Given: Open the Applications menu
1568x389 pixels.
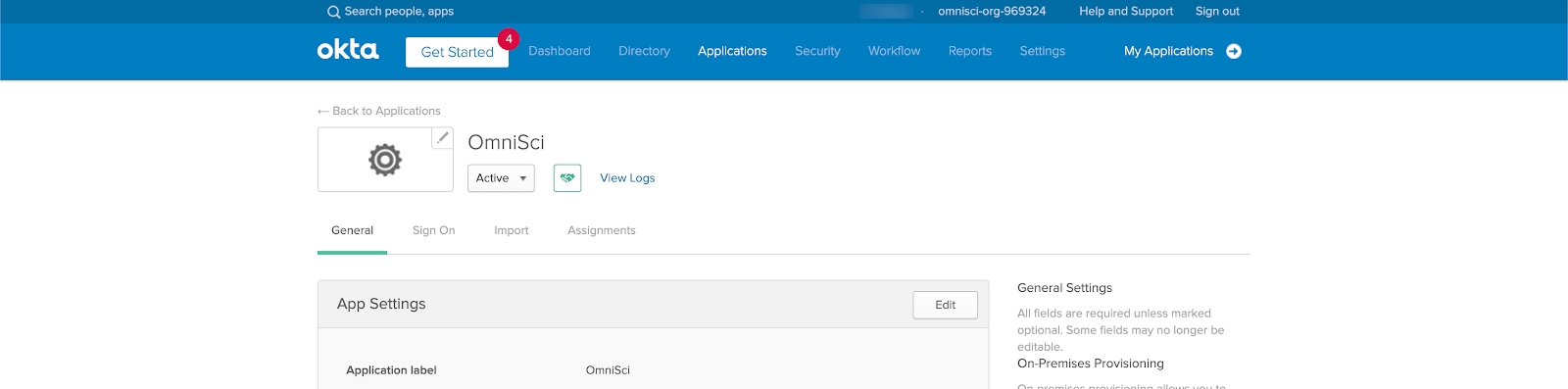Looking at the screenshot, I should pos(732,51).
